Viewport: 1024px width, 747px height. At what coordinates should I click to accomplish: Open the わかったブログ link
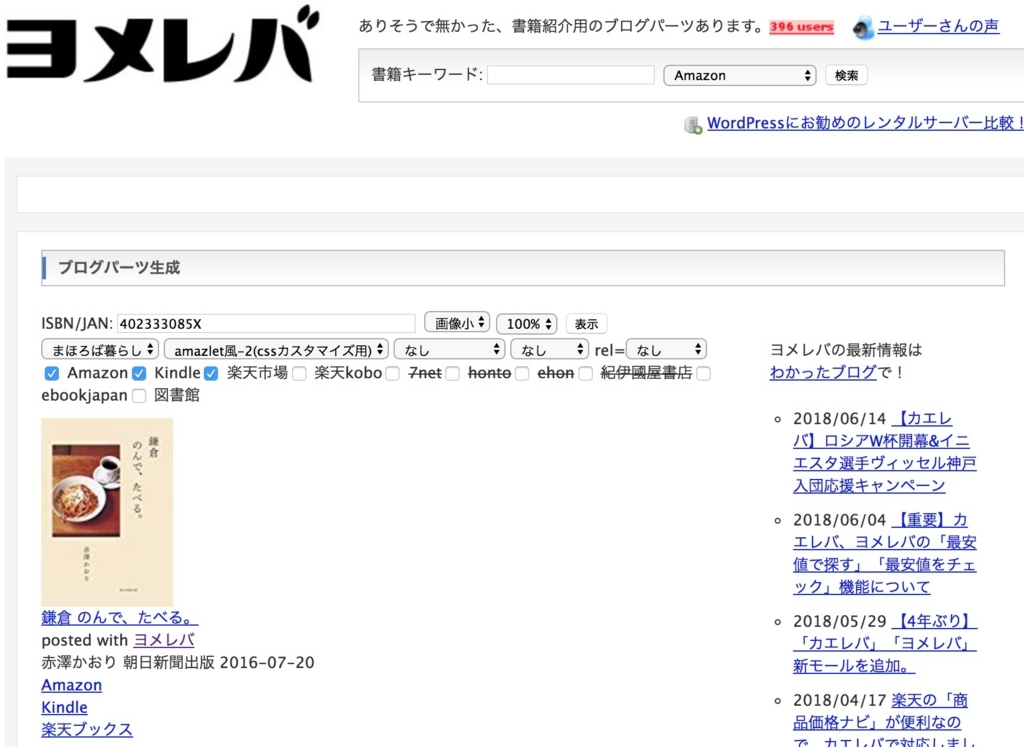point(823,372)
